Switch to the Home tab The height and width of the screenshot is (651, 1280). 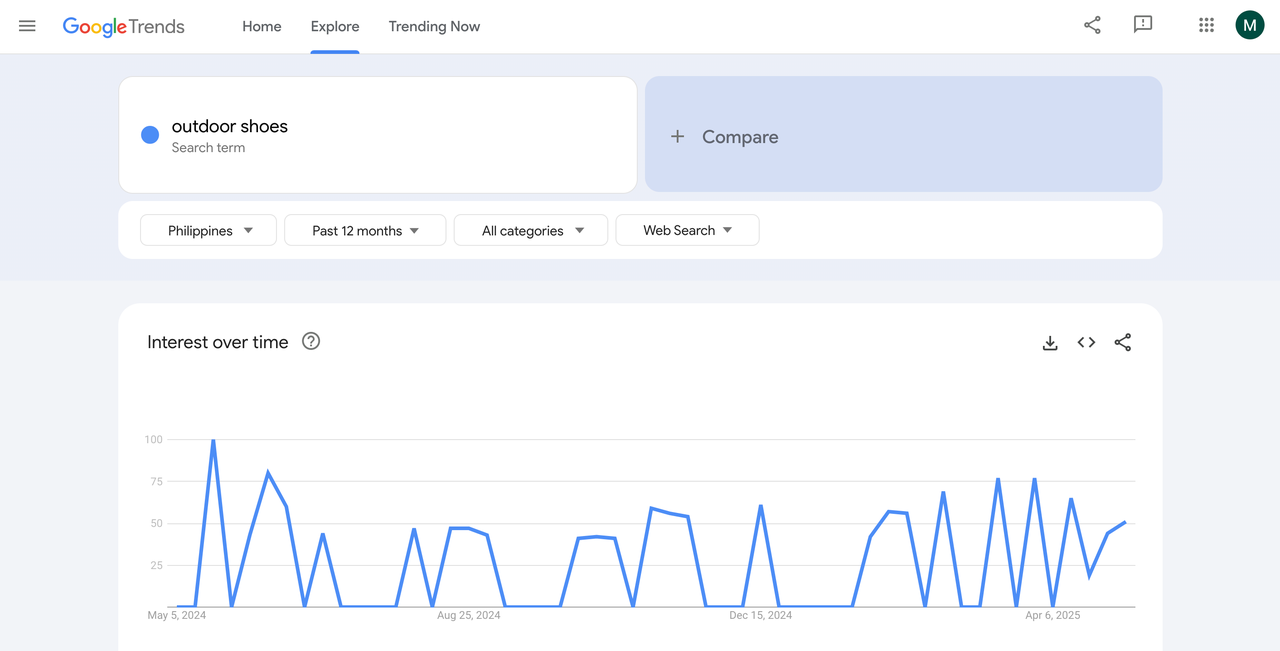261,26
